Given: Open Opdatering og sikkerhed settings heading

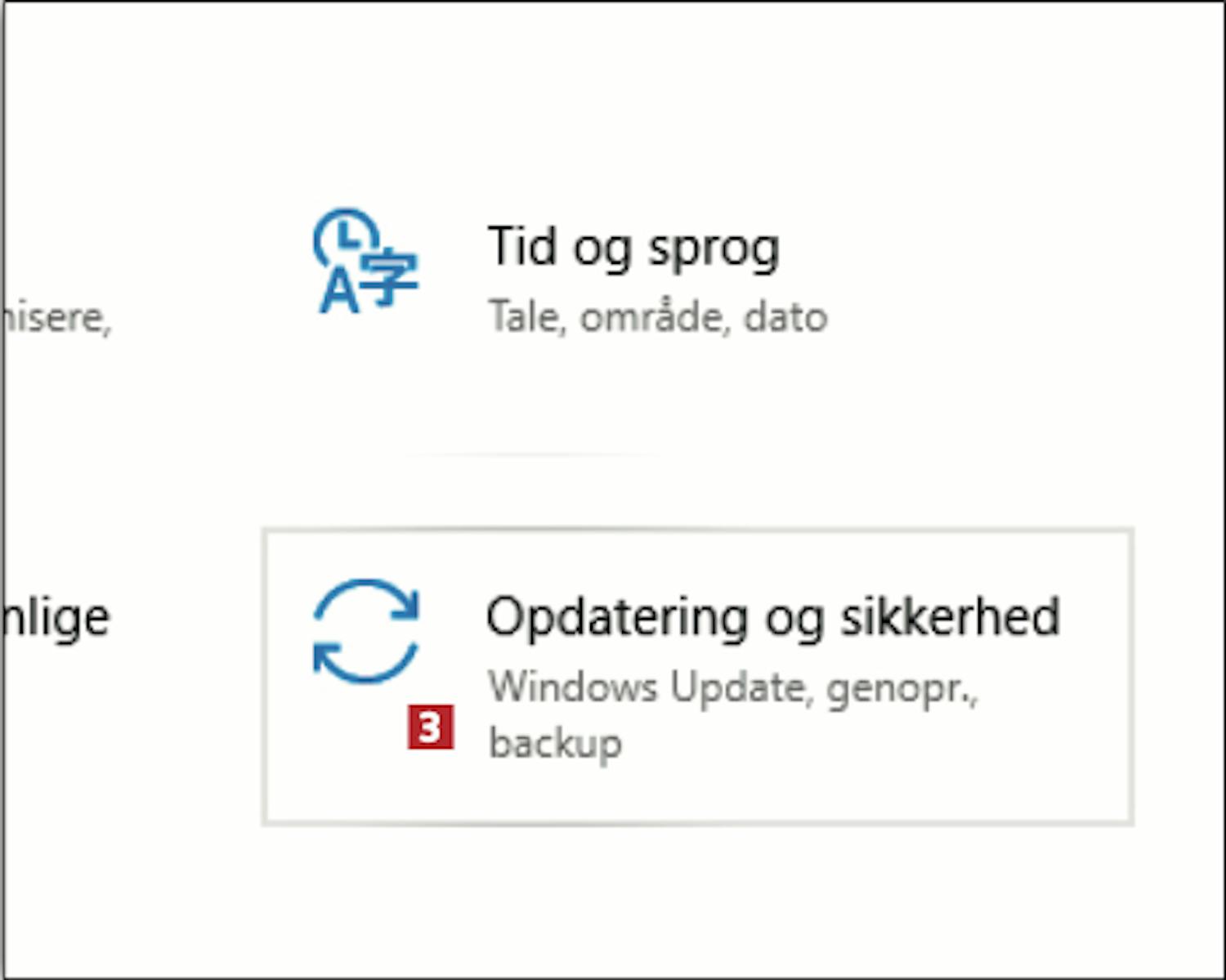Looking at the screenshot, I should [x=772, y=617].
